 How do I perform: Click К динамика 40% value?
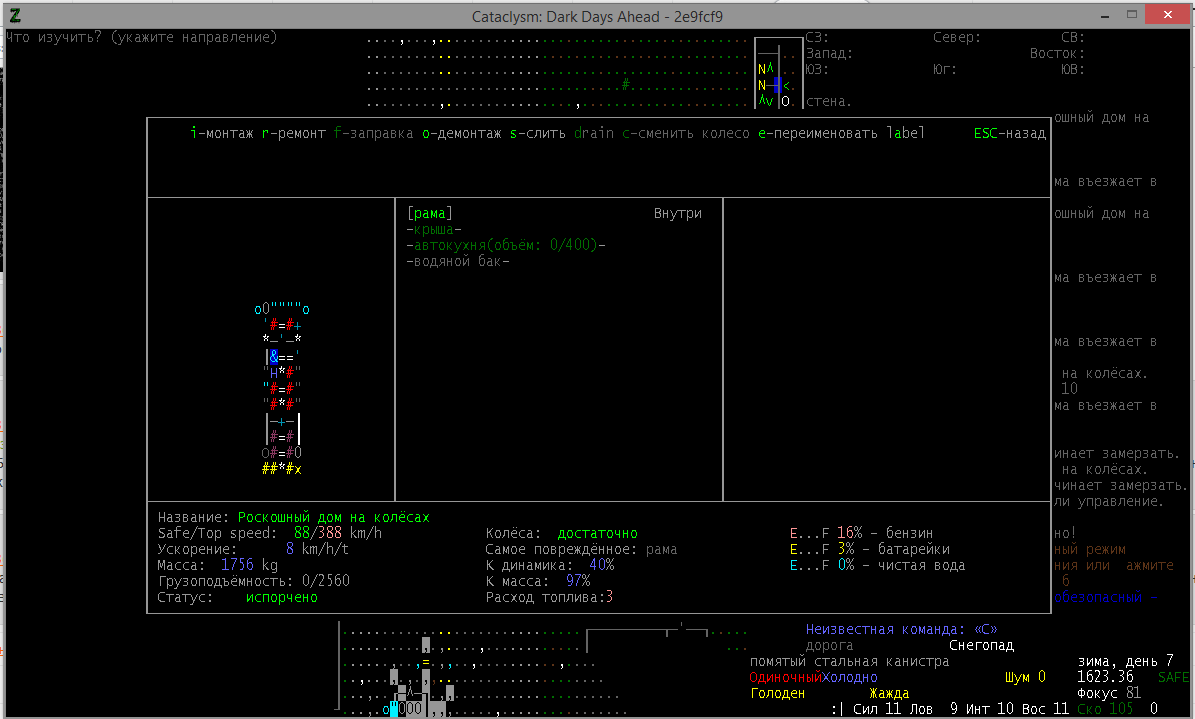pyautogui.click(x=601, y=566)
